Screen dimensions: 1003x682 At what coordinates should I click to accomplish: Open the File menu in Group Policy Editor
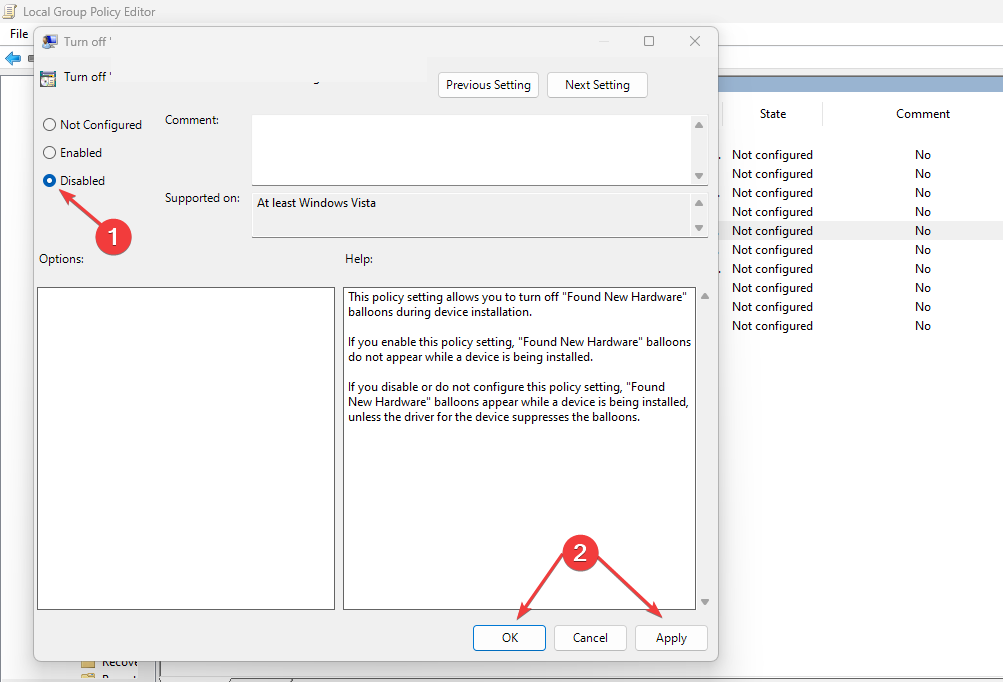[x=19, y=34]
